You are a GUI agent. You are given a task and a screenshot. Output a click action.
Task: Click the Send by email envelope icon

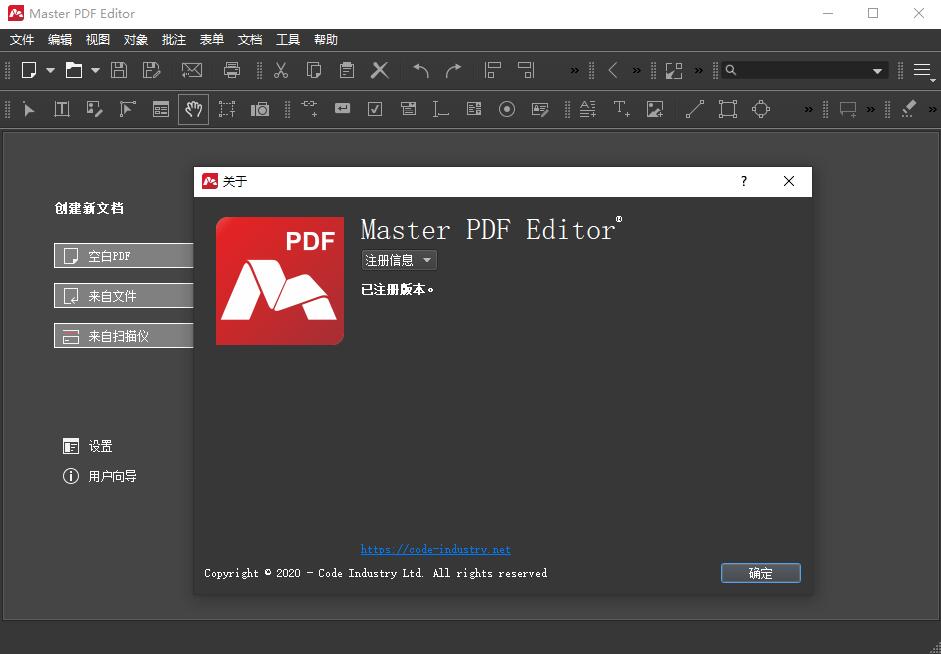coord(191,70)
